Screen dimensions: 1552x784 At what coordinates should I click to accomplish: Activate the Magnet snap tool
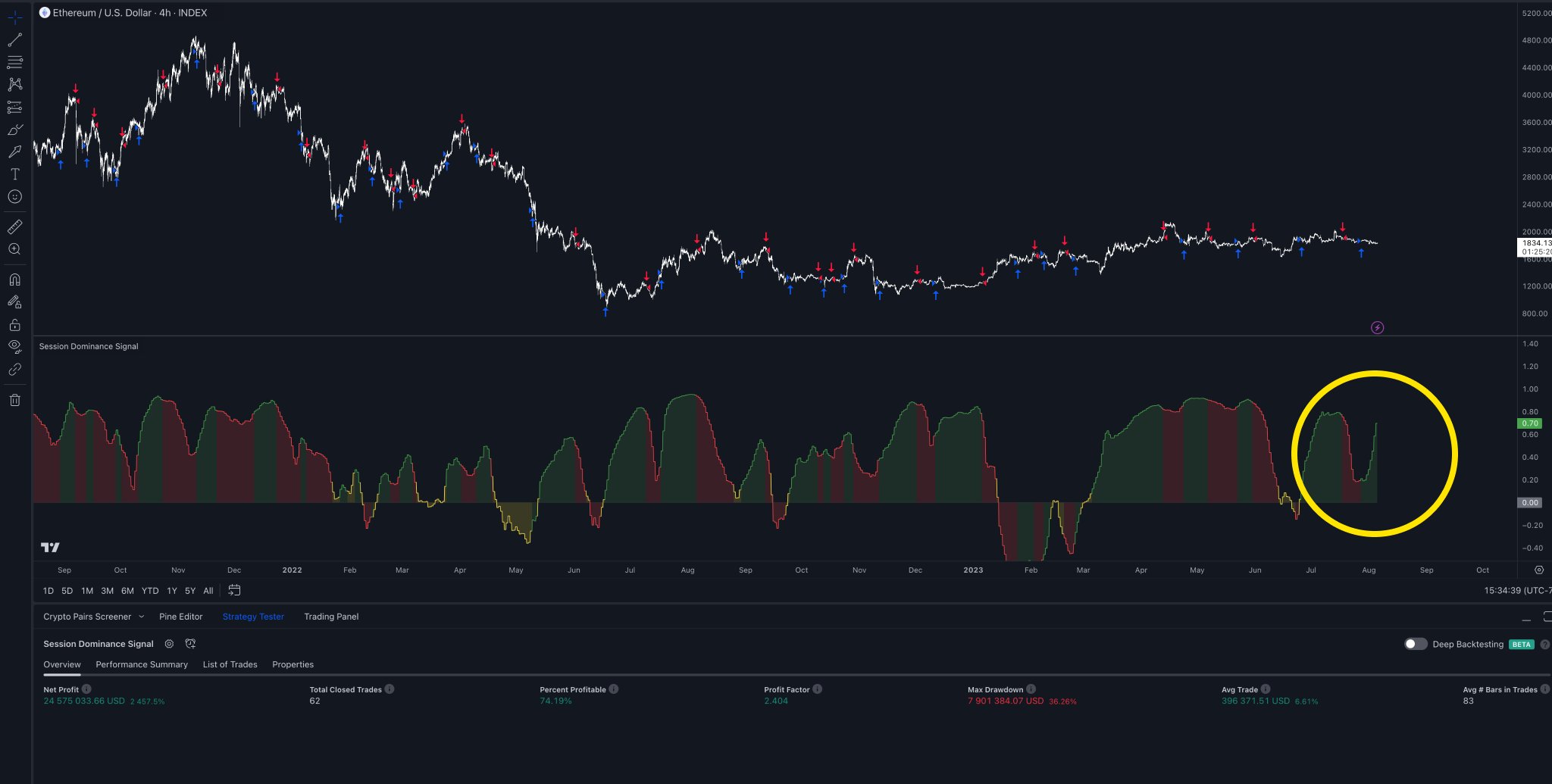(14, 279)
